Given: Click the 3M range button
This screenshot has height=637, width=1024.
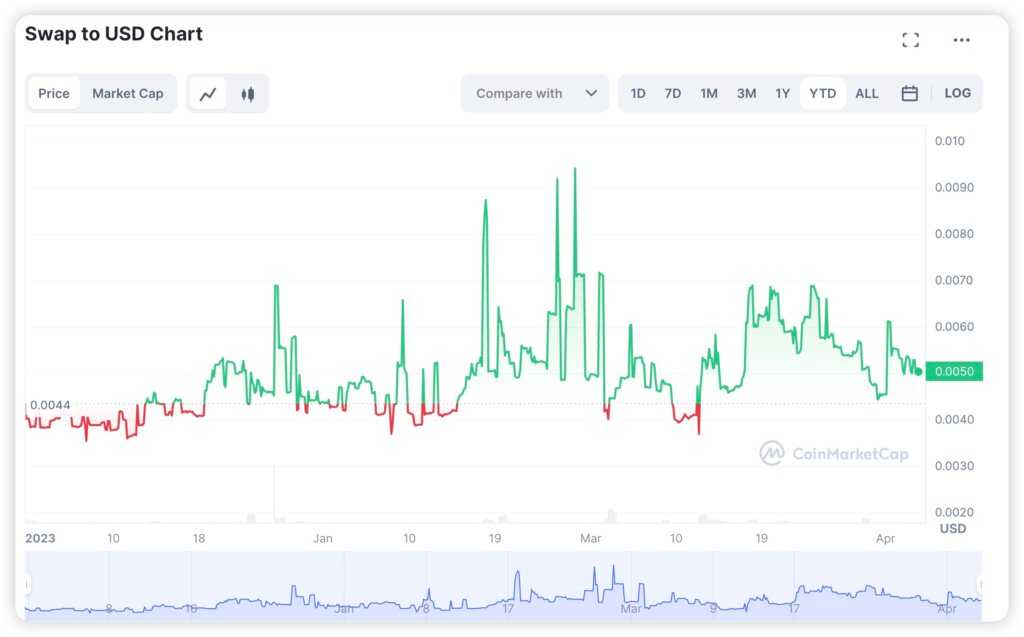Looking at the screenshot, I should [x=746, y=93].
